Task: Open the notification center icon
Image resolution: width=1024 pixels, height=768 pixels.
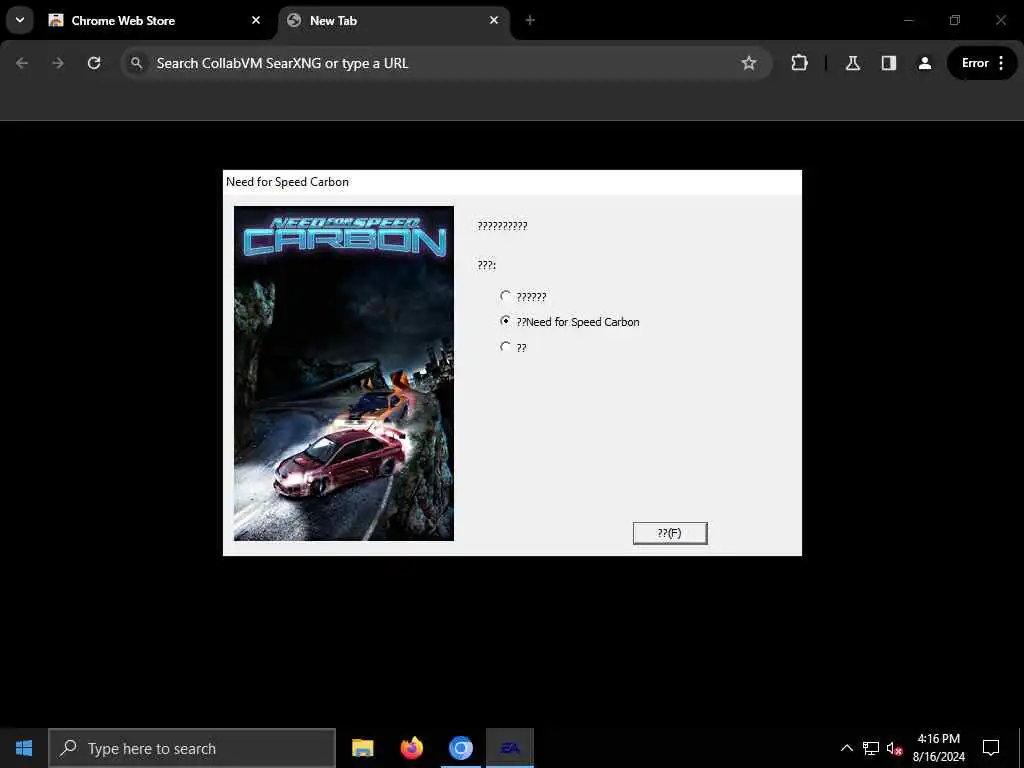Action: (991, 748)
